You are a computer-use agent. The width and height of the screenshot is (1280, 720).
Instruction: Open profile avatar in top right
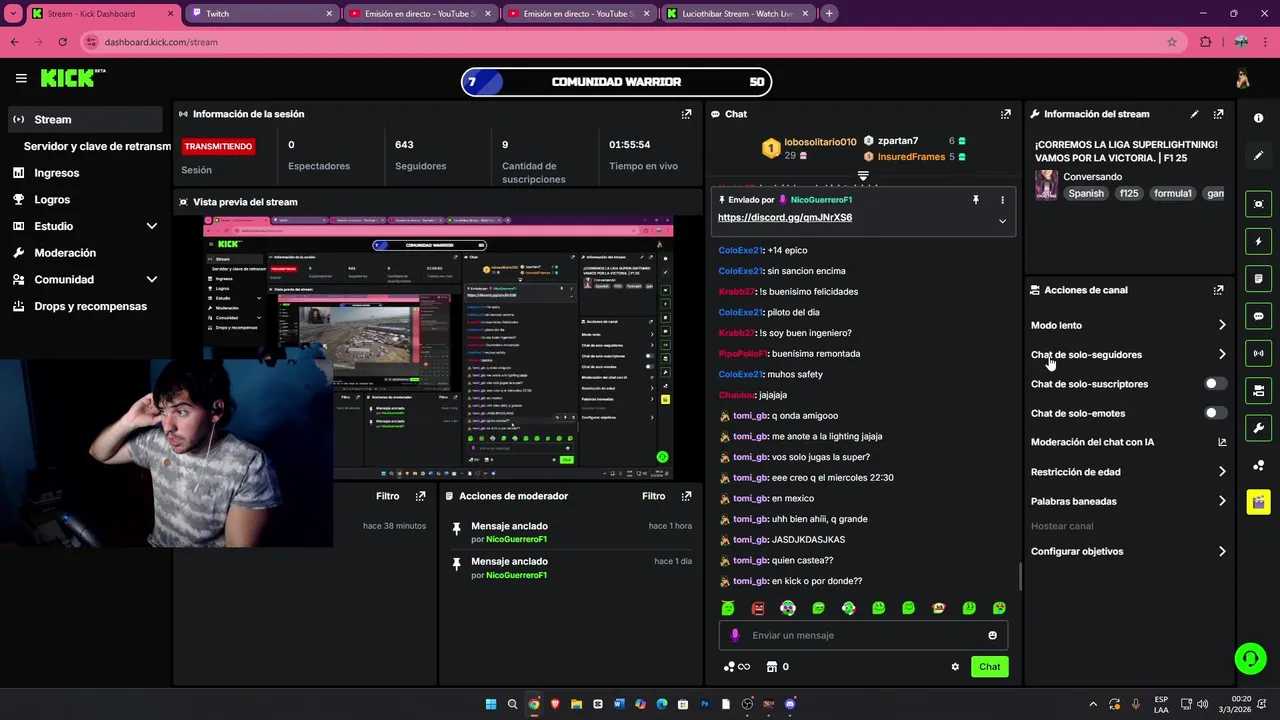[x=1243, y=79]
